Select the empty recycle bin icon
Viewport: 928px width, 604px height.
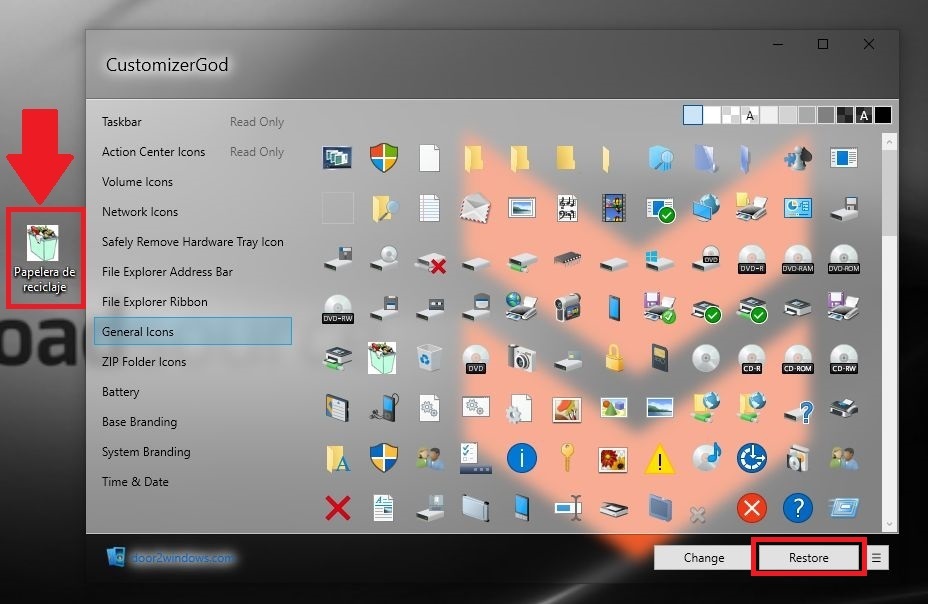click(428, 358)
